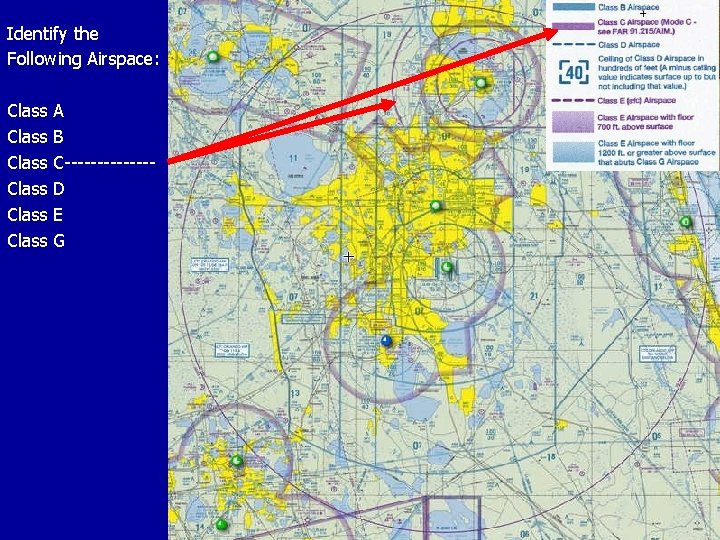Click green pin in the lower-left yellow cluster

point(237,460)
